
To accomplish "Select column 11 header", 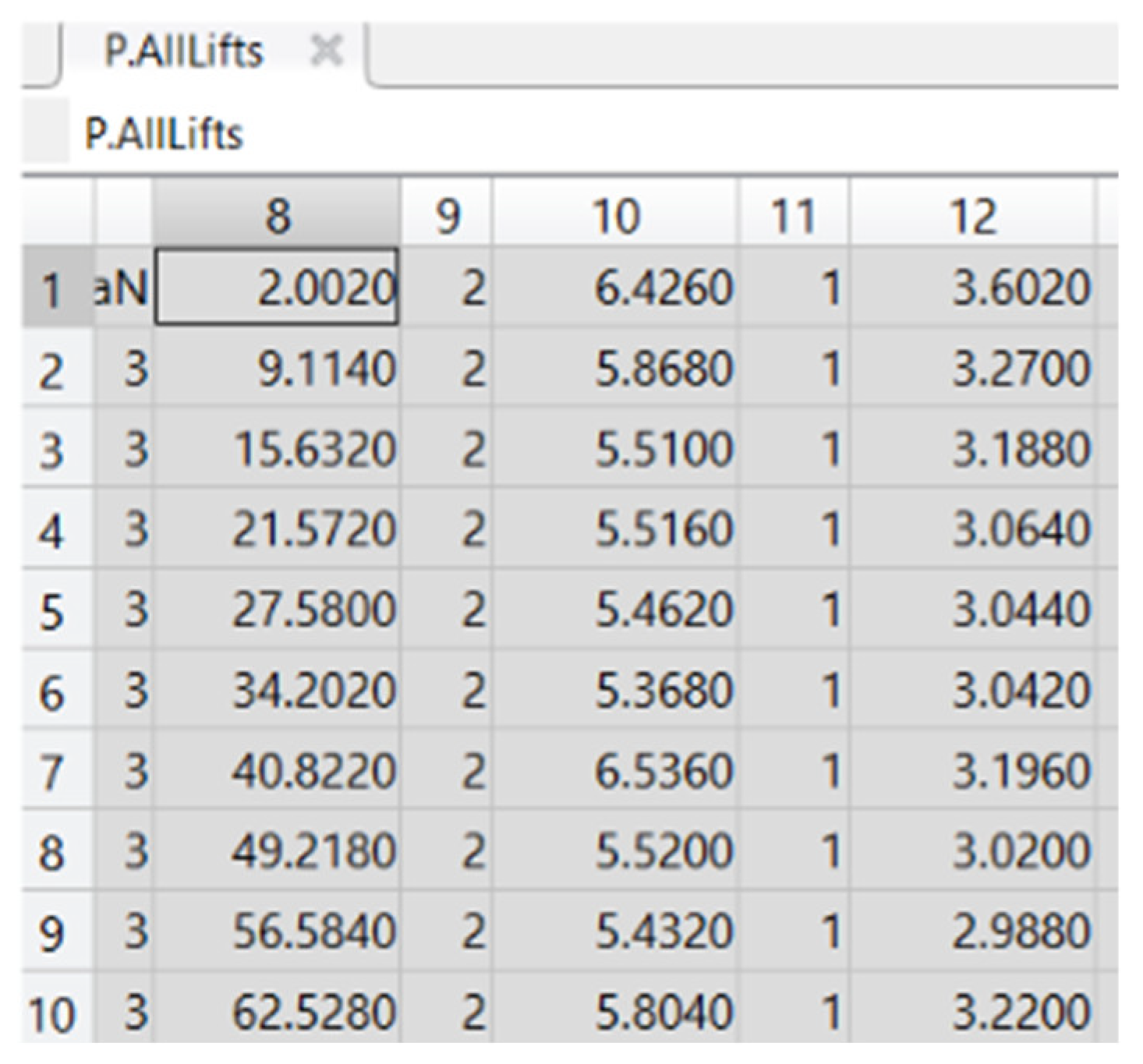I will (794, 215).
